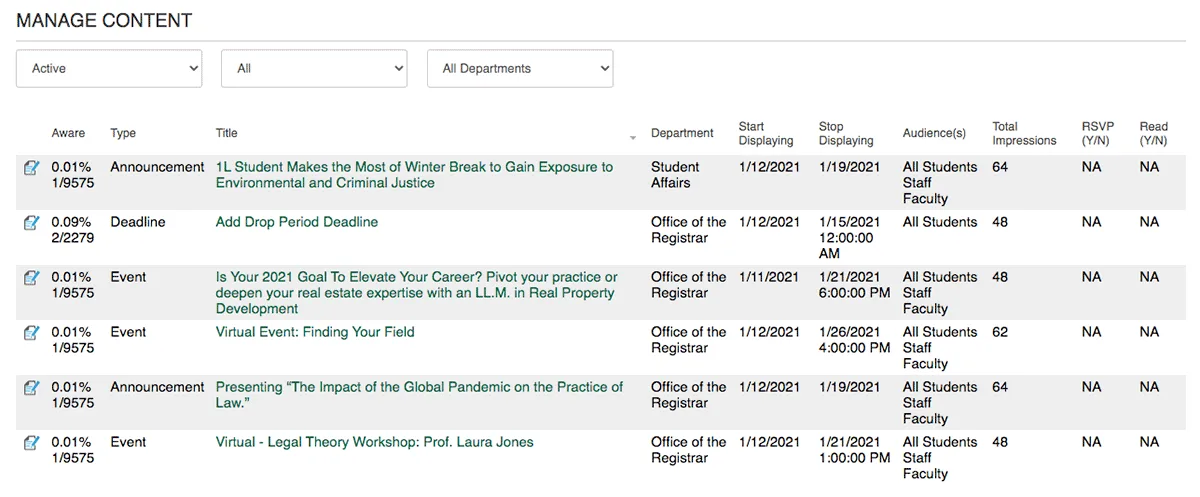Image resolution: width=1200 pixels, height=497 pixels.
Task: Expand the All Departments dropdown
Action: (520, 69)
